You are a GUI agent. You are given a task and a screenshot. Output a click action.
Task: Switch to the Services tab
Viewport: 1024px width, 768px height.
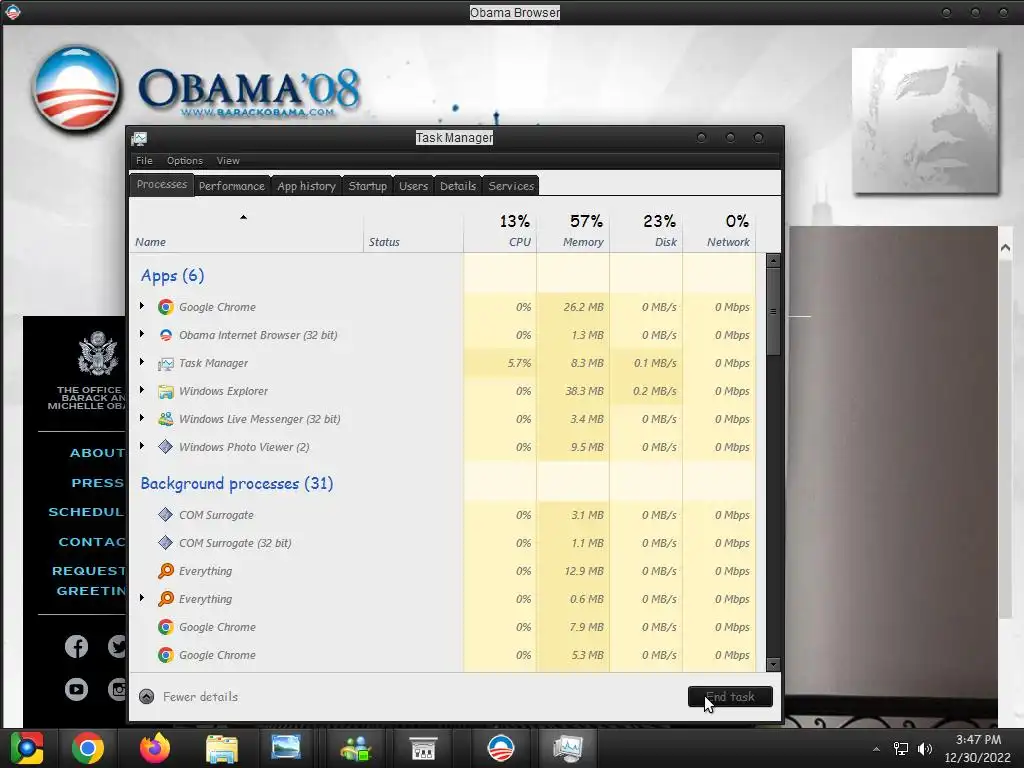click(511, 186)
